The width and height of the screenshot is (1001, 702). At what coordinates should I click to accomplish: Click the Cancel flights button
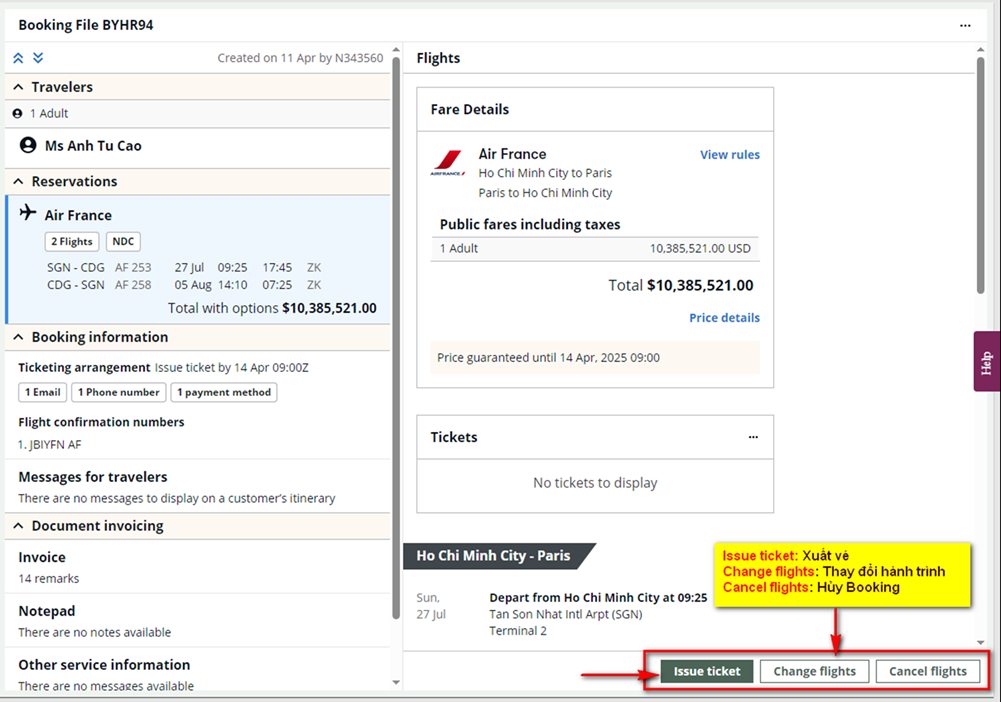(x=928, y=671)
